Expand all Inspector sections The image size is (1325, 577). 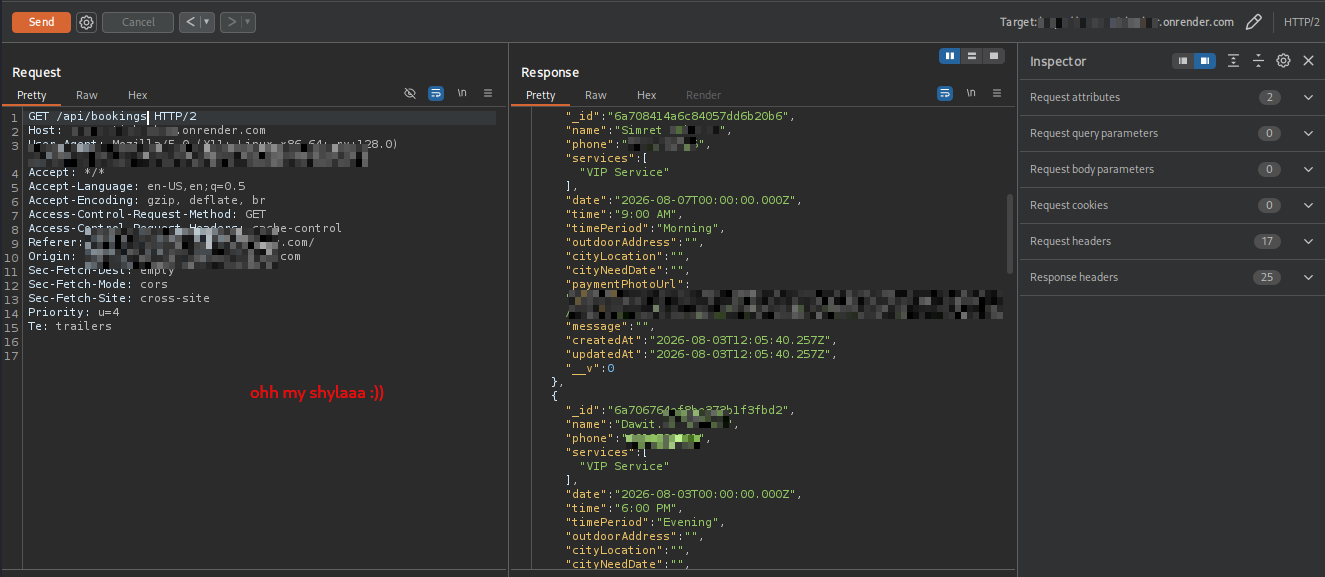click(1234, 61)
